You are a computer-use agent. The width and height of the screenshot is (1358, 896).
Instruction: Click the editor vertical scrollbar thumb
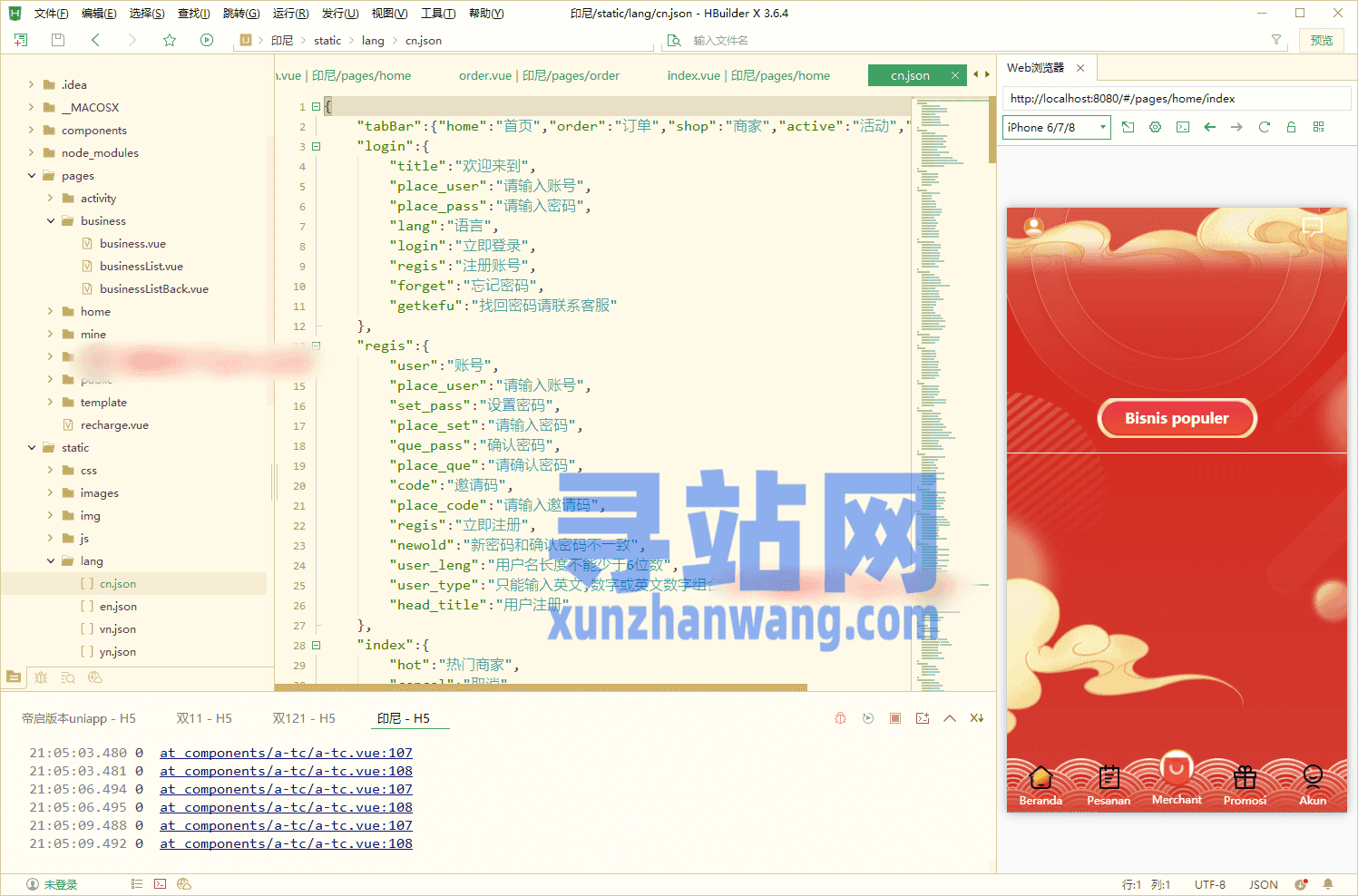point(992,131)
